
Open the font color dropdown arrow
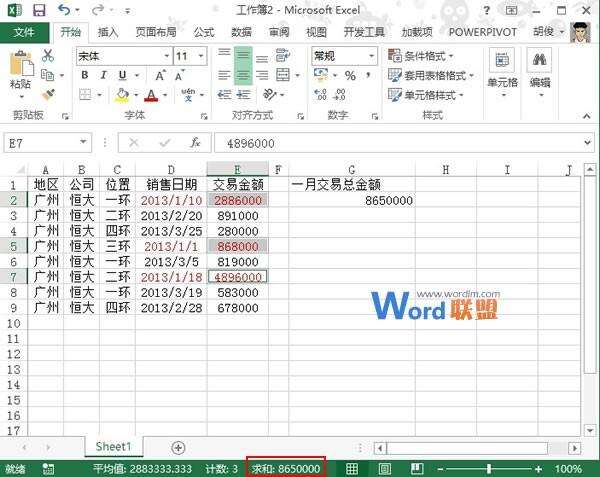165,95
